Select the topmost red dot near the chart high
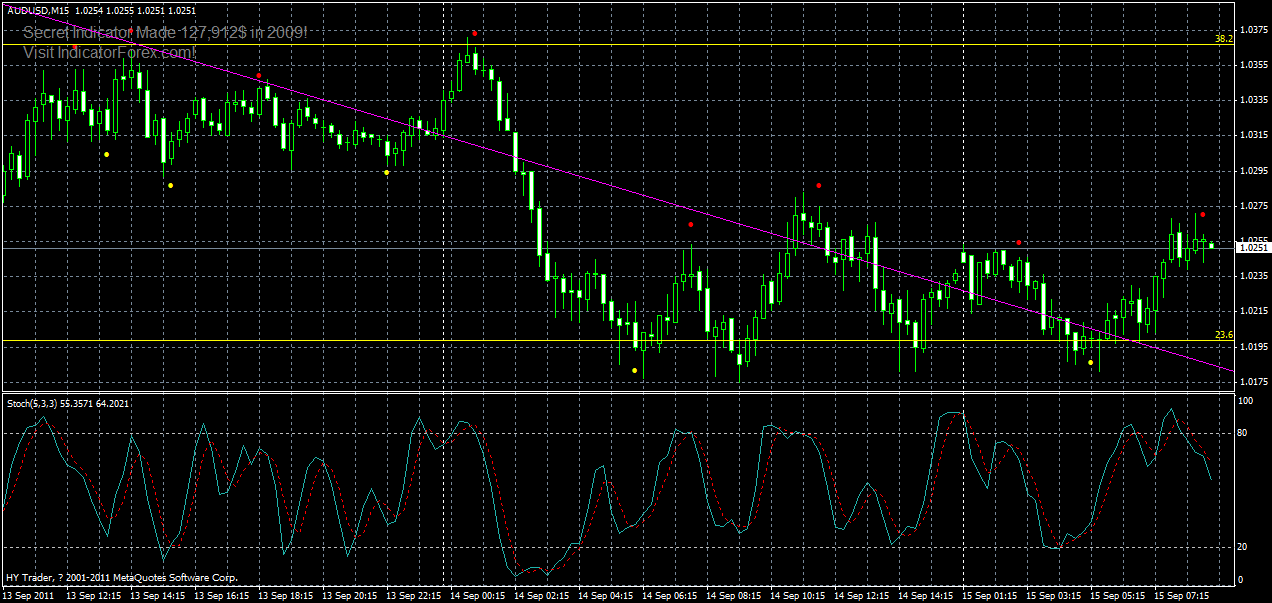The height and width of the screenshot is (603, 1272). 474,33
